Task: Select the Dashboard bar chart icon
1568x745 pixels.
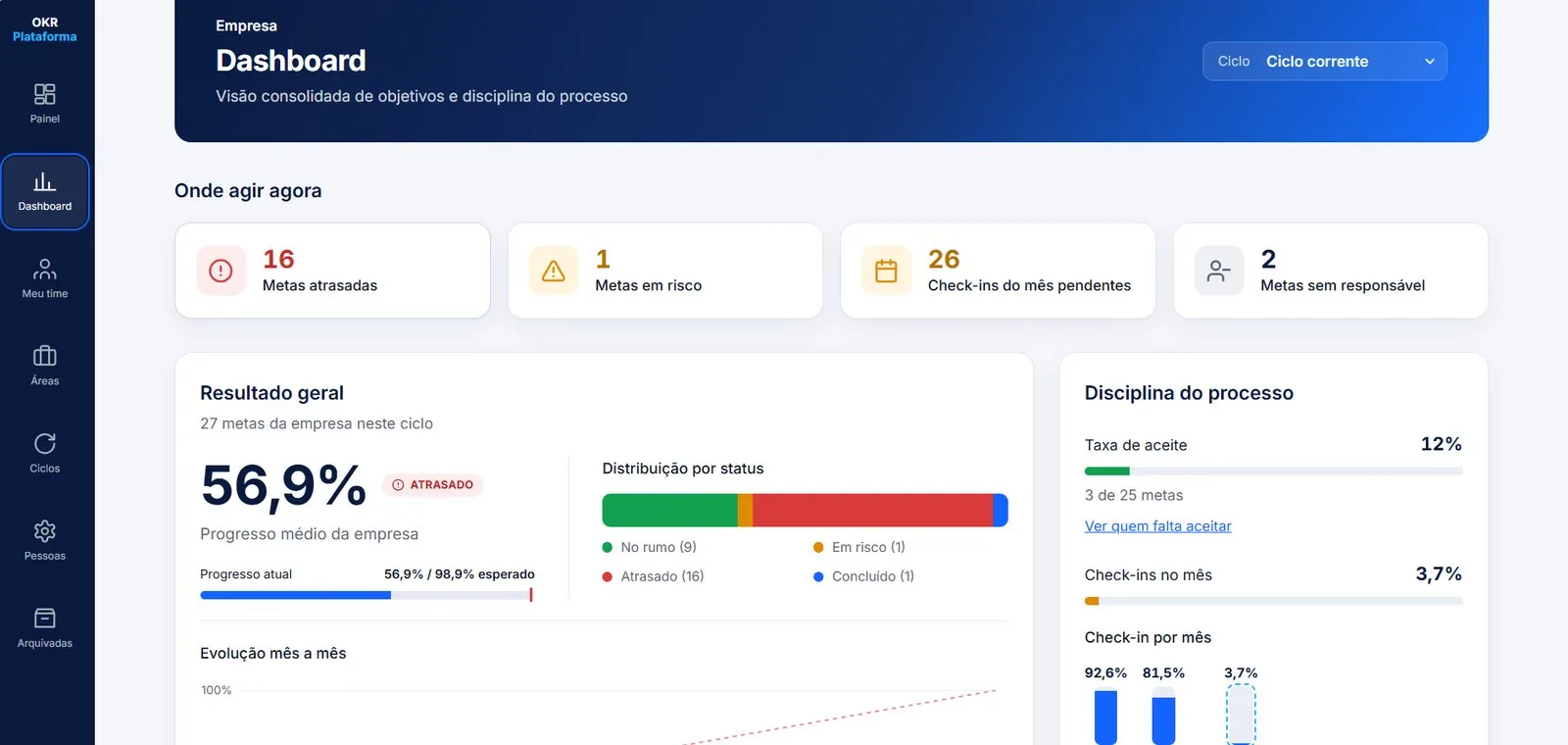Action: pyautogui.click(x=45, y=181)
